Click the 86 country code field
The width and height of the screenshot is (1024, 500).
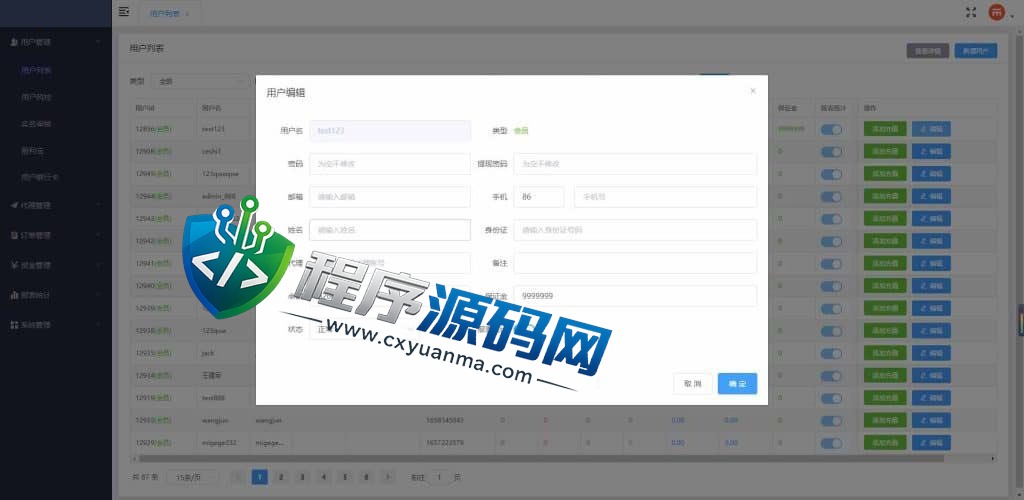(539, 196)
